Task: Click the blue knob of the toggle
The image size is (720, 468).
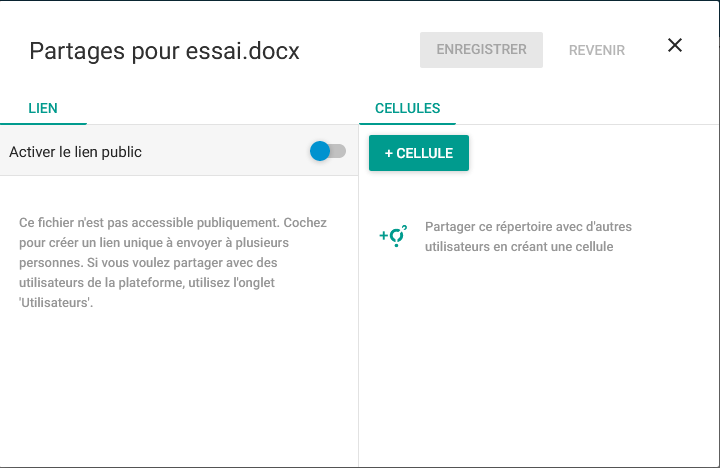Action: coord(320,151)
